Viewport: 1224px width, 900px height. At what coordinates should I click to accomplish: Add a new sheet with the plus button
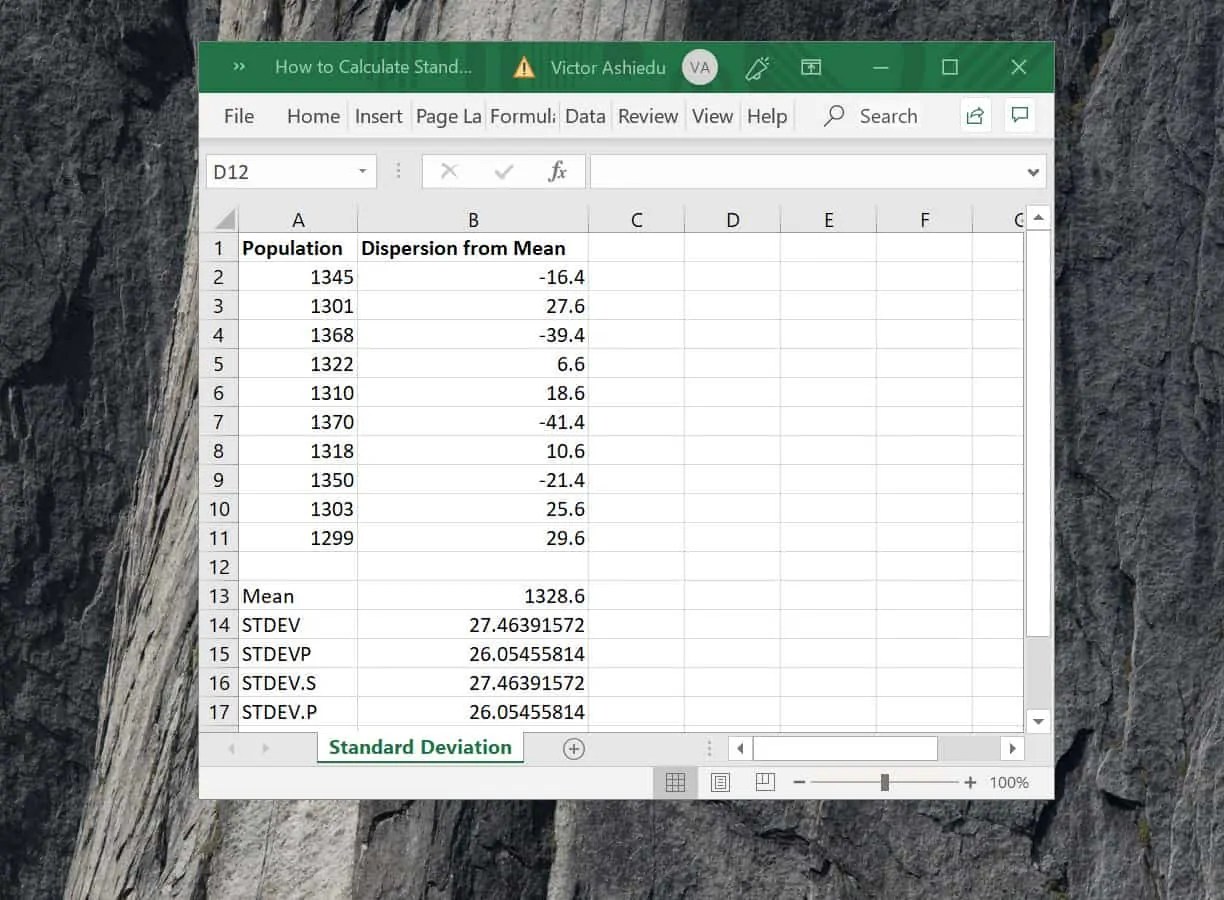[x=572, y=747]
